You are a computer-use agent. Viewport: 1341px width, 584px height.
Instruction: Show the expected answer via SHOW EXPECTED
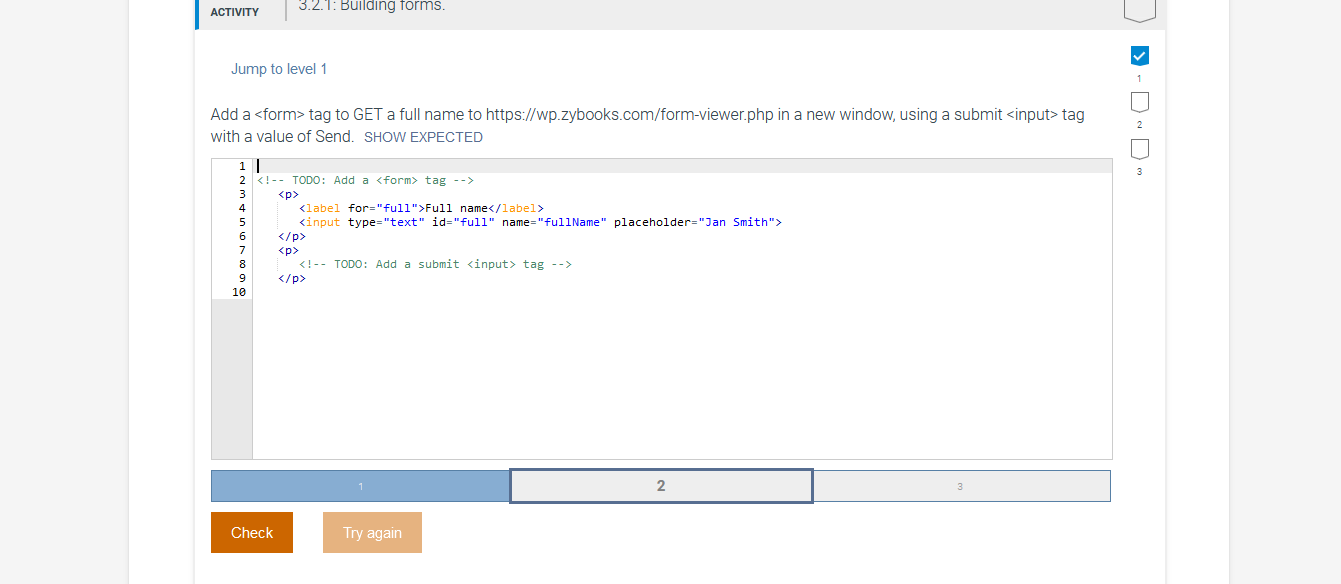[x=423, y=137]
